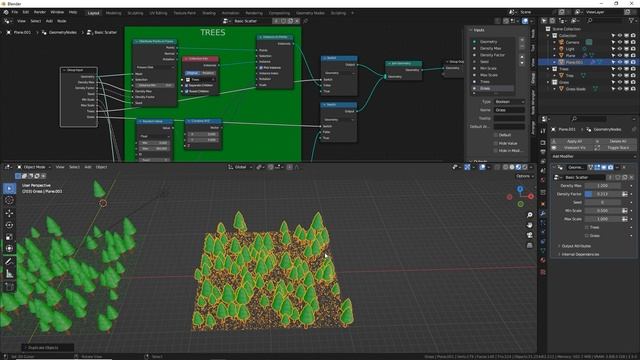Check the Hide Value option
Image resolution: width=640 pixels, height=360 pixels.
click(496, 143)
